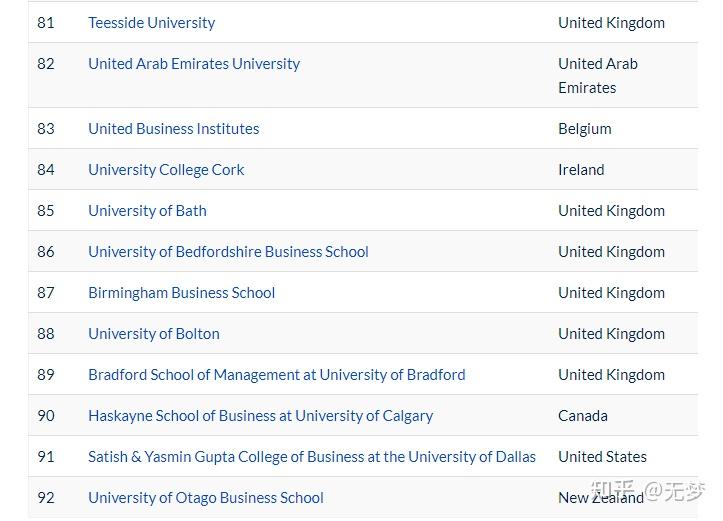Click the United States country cell

coord(602,457)
